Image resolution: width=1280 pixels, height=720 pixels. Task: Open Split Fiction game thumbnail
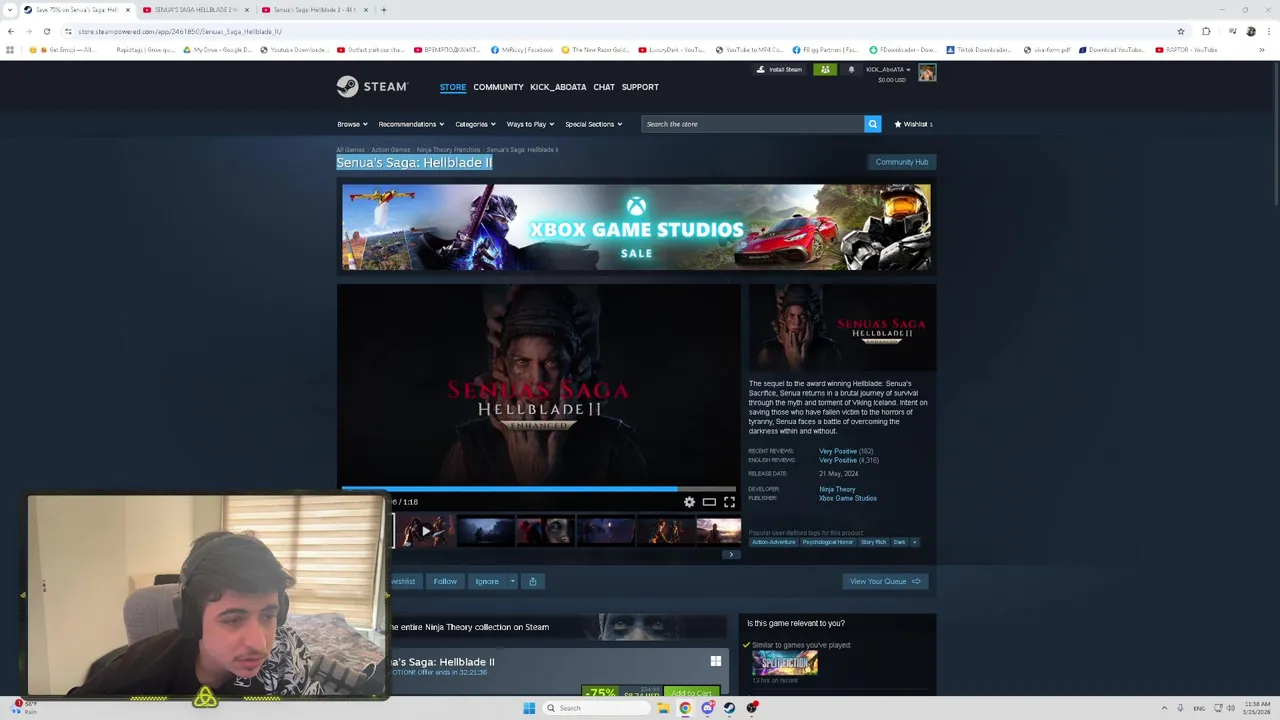(x=785, y=664)
